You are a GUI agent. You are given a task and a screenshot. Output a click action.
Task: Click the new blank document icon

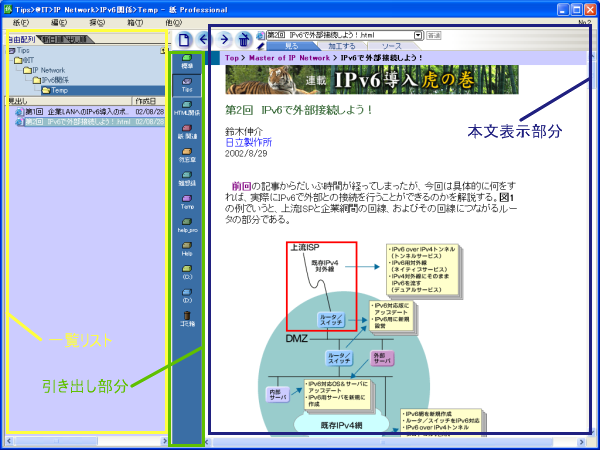[x=184, y=40]
